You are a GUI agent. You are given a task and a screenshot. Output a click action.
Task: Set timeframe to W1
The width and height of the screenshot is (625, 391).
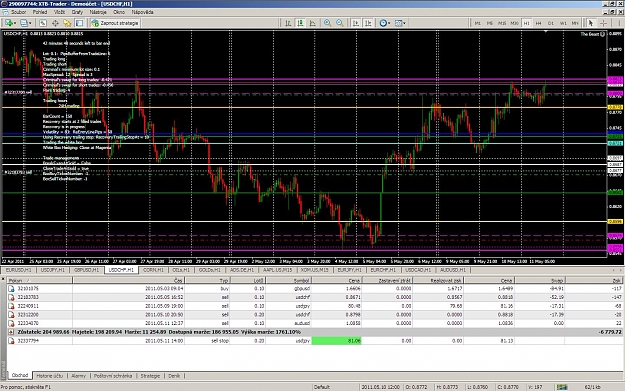tap(563, 23)
